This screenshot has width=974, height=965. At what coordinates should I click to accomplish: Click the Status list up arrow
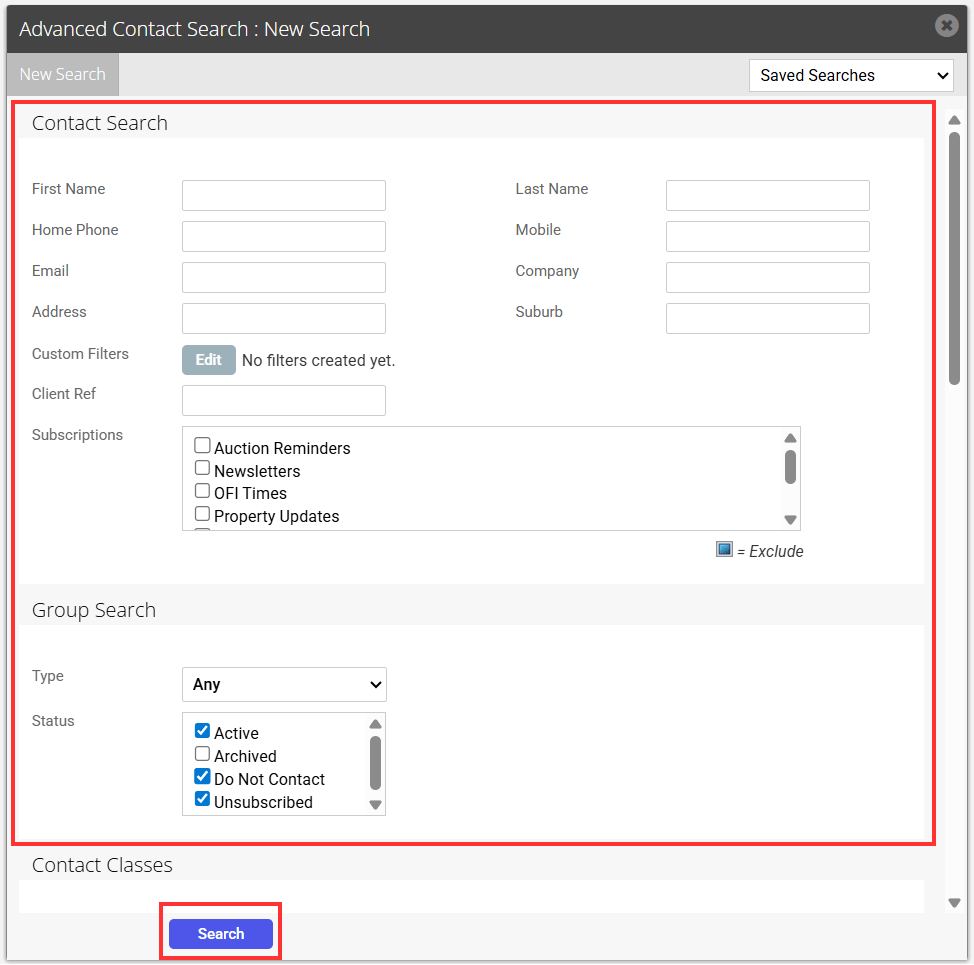(375, 724)
